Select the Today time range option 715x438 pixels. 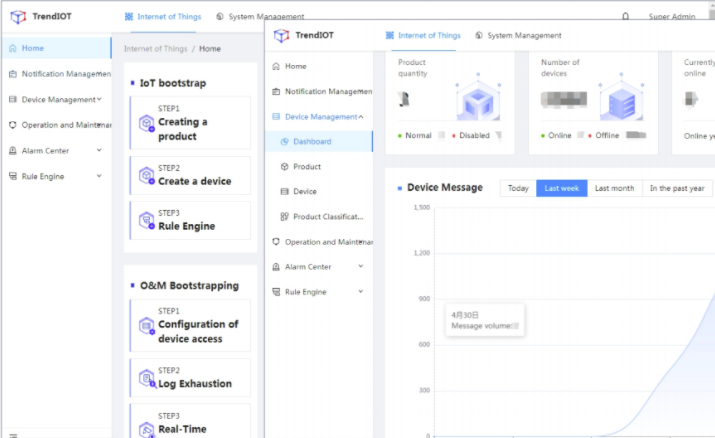click(518, 188)
